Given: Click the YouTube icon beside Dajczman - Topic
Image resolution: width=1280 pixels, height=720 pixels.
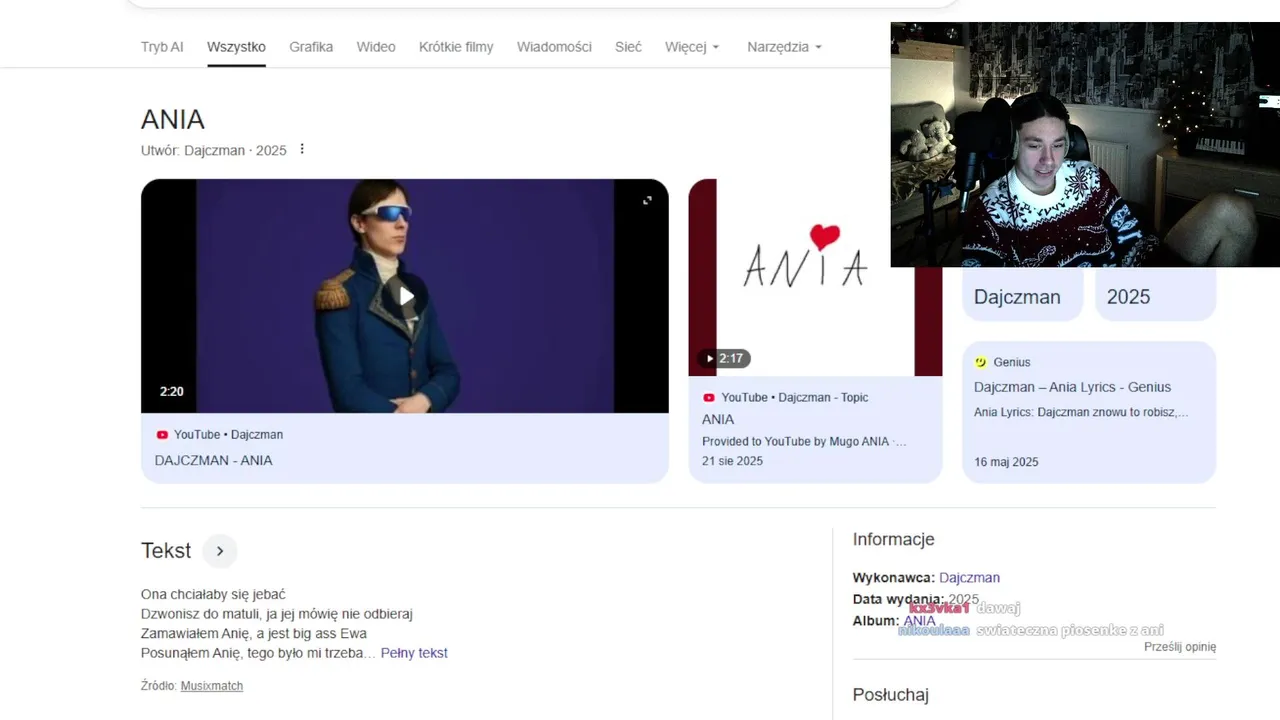Looking at the screenshot, I should (709, 397).
